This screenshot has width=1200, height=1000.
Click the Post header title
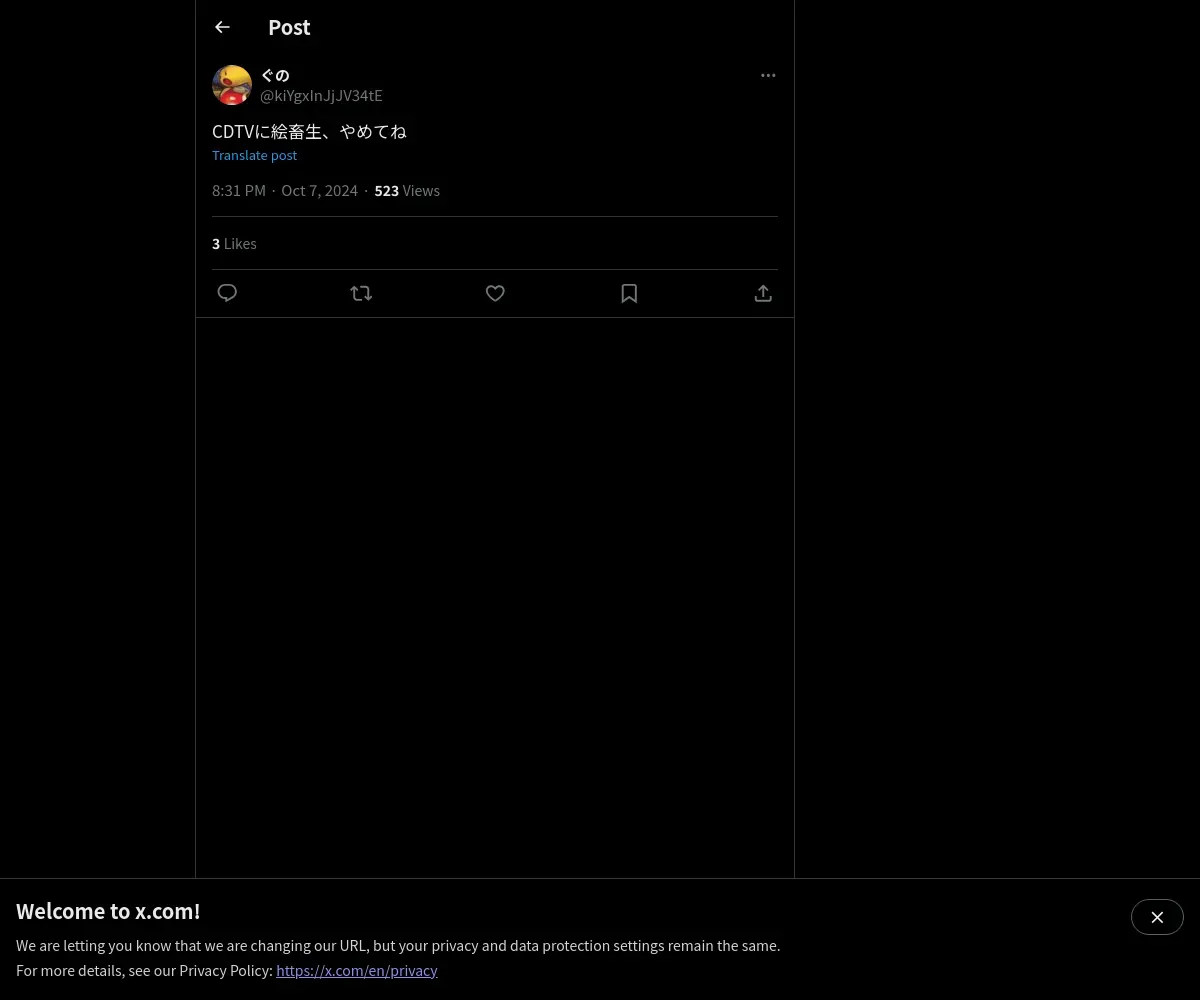point(289,27)
